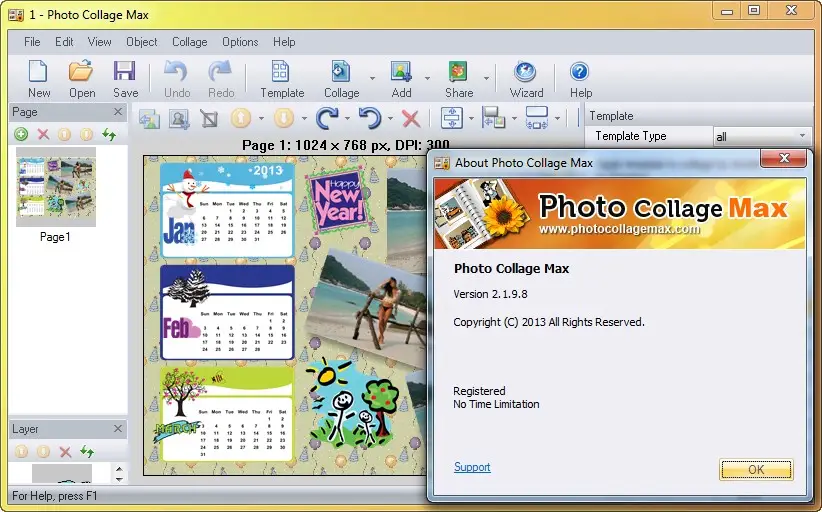
Task: Move page up in Page panel
Action: [64, 135]
